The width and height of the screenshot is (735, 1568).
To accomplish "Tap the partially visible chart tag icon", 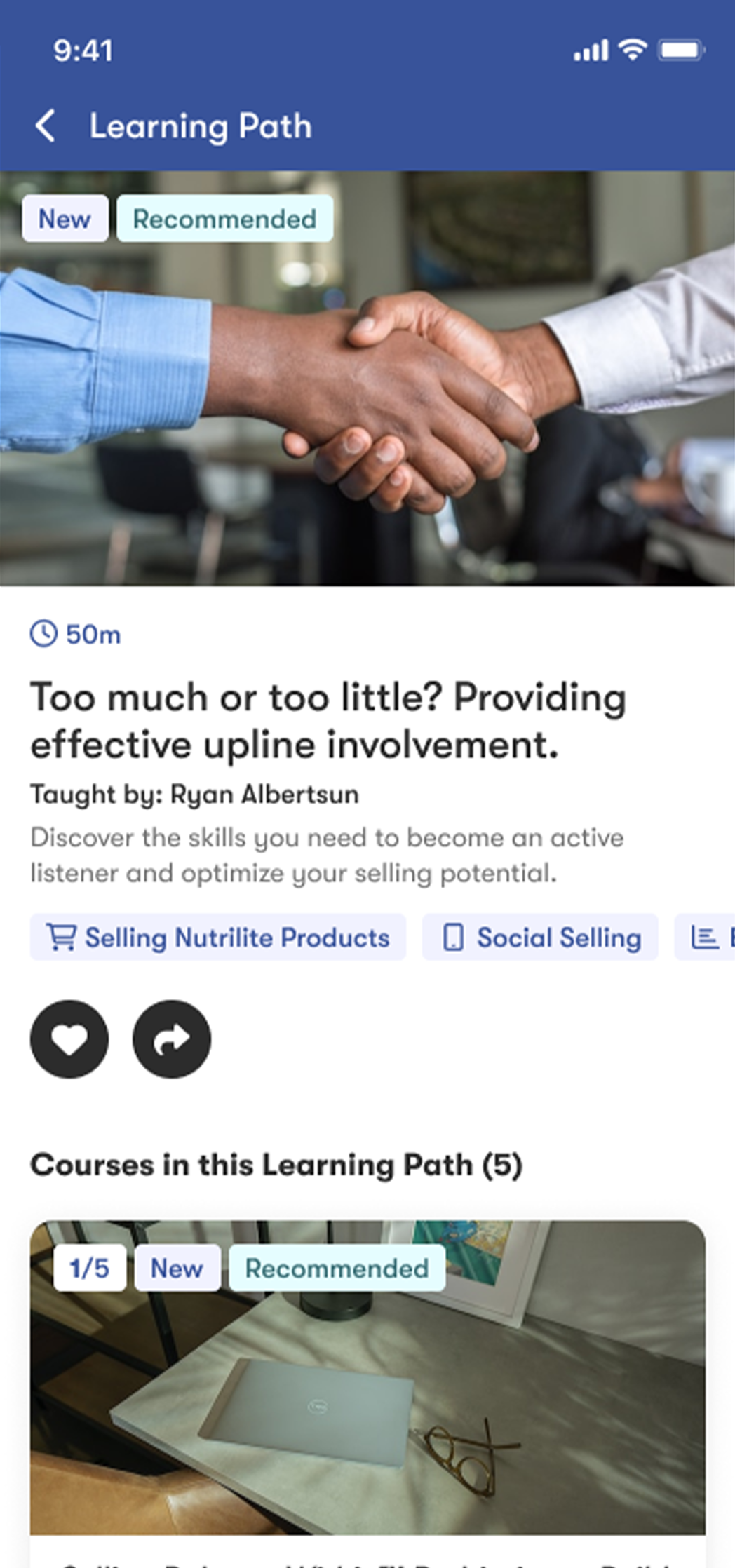I will [x=704, y=938].
